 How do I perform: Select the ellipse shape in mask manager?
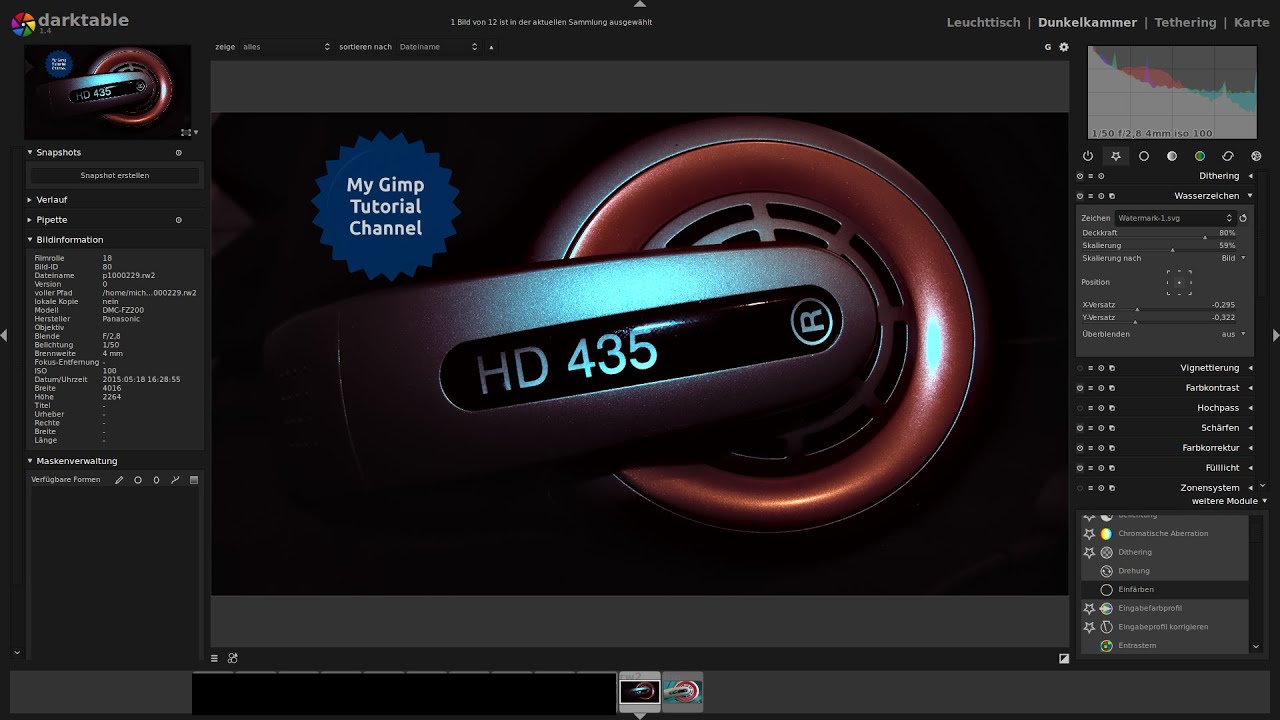click(x=156, y=480)
